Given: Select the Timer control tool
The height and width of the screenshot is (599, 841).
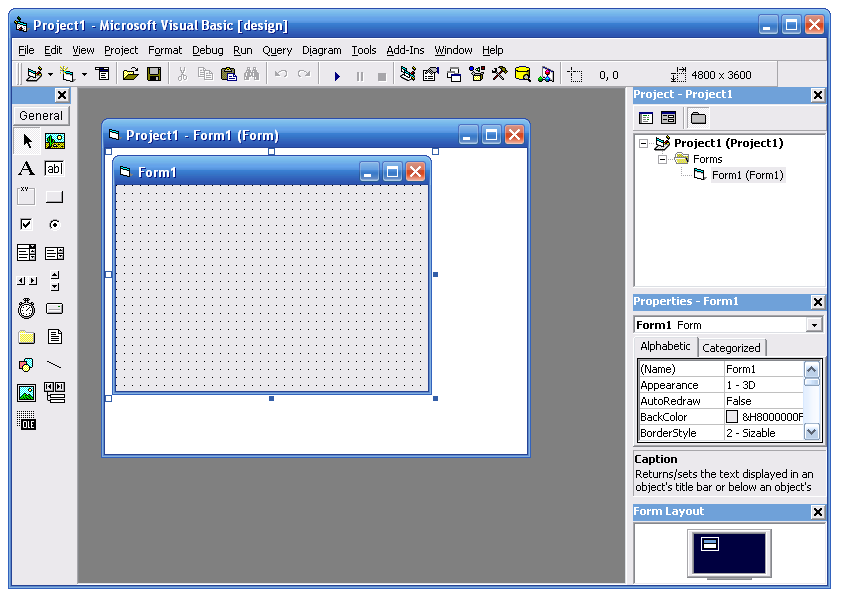Looking at the screenshot, I should coord(26,309).
